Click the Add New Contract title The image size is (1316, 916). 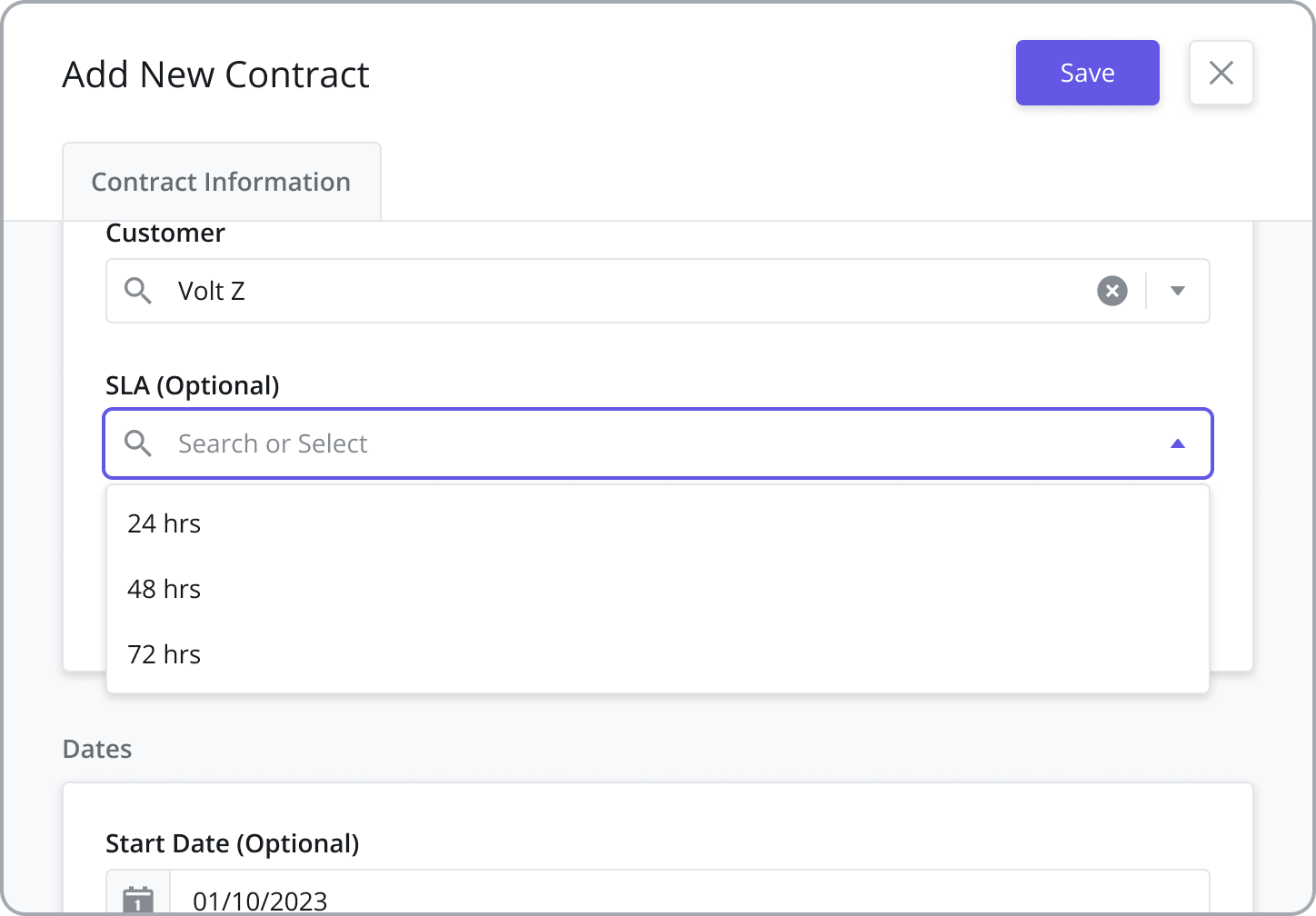coord(216,75)
